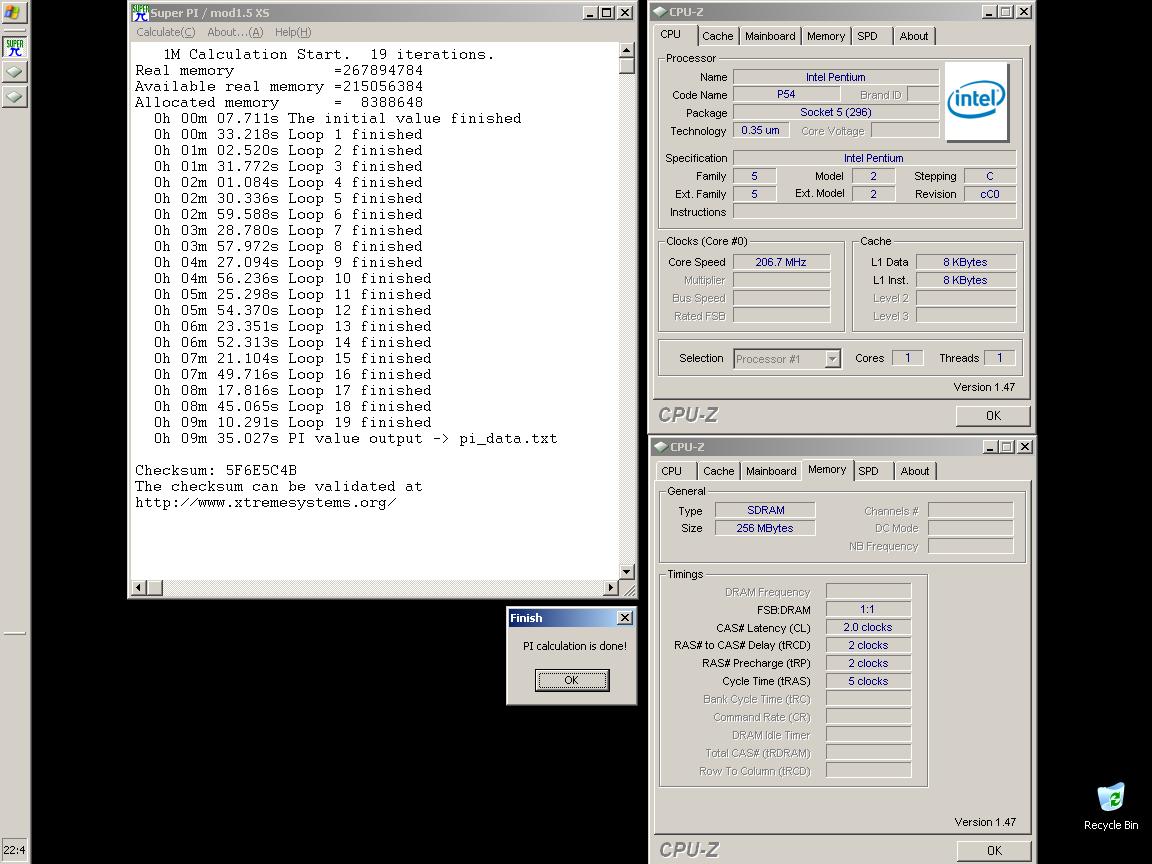Screen dimensions: 1152x864
Task: Open the Processor #1 selection dropdown
Action: [832, 359]
